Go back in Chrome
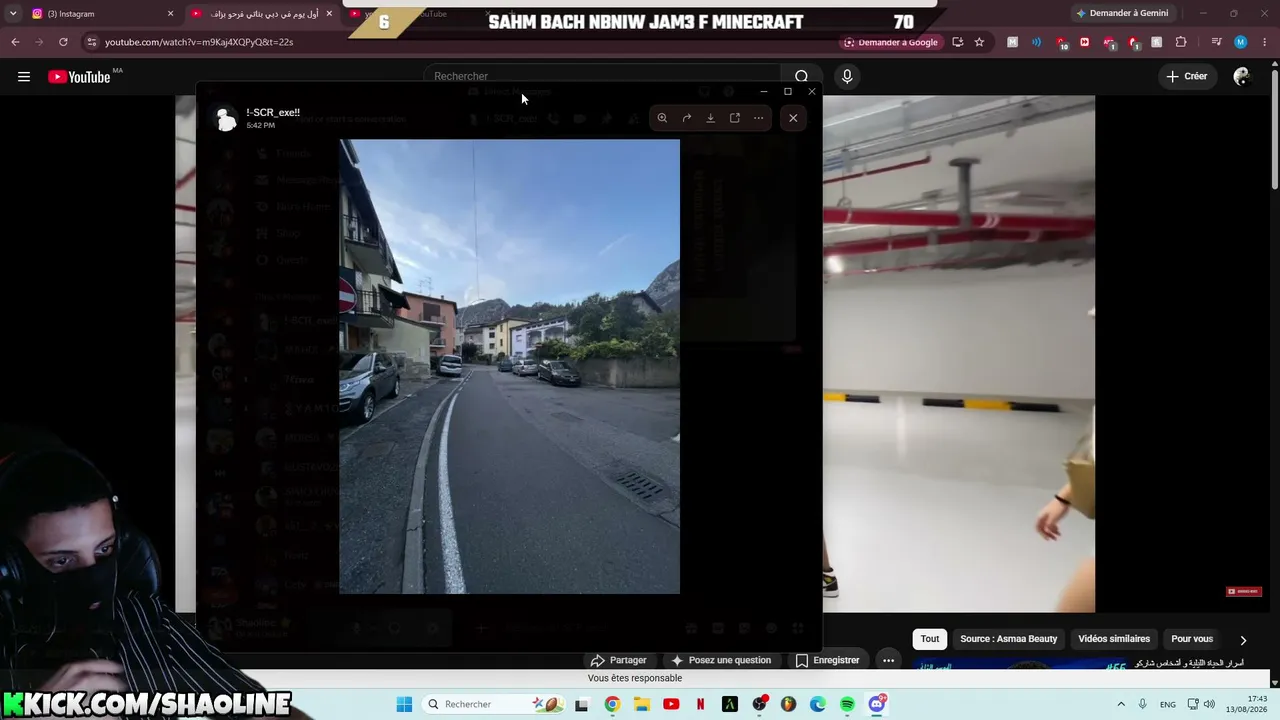 coord(15,42)
